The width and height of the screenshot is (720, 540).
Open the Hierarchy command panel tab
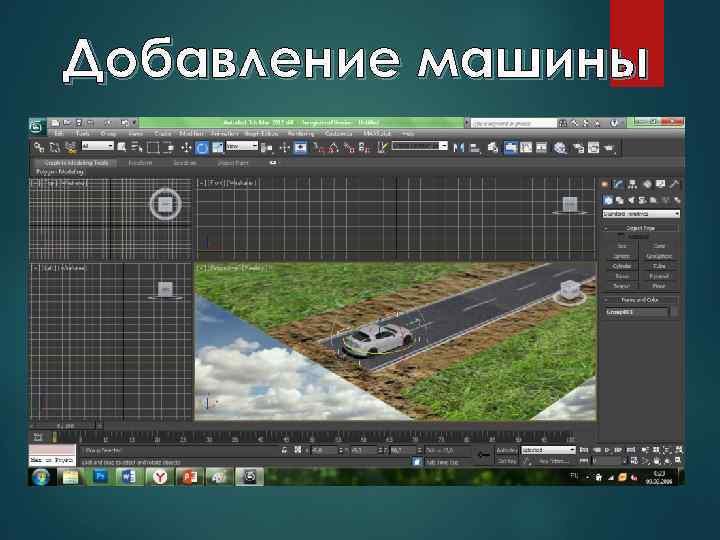tap(633, 184)
